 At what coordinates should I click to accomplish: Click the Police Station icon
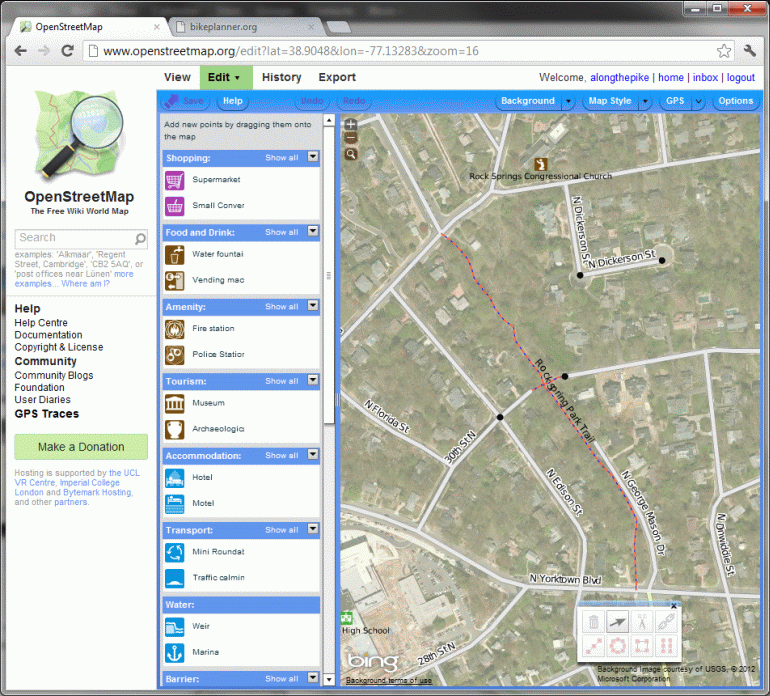pyautogui.click(x=174, y=355)
